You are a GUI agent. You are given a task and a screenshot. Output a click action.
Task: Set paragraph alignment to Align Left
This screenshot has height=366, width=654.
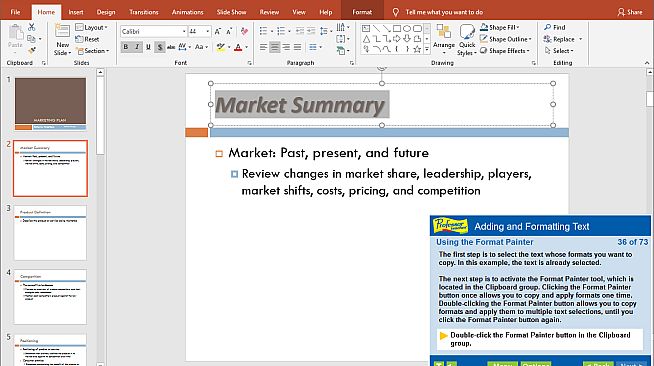(x=263, y=47)
